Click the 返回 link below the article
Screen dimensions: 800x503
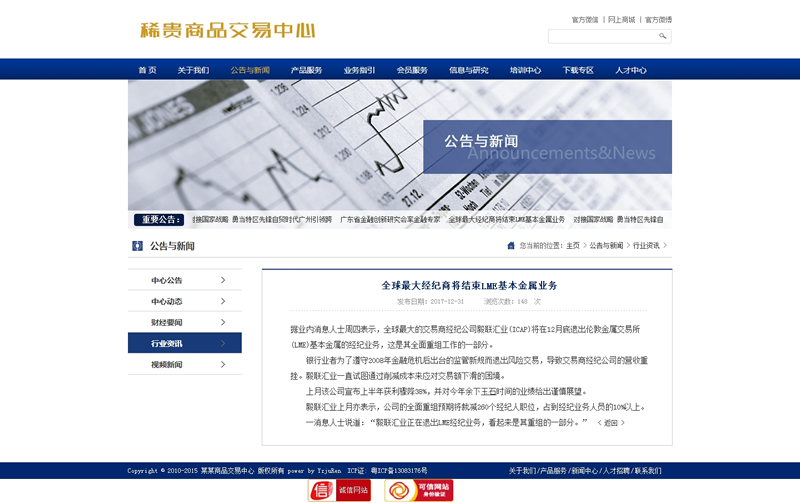[611, 423]
